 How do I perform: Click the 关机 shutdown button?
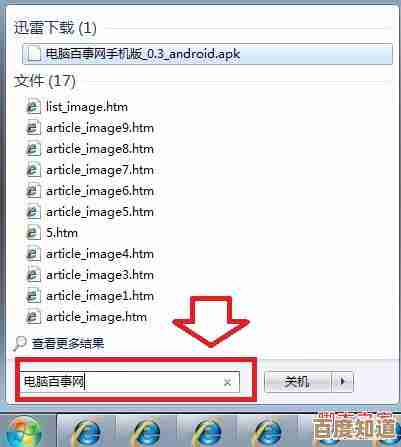point(298,382)
